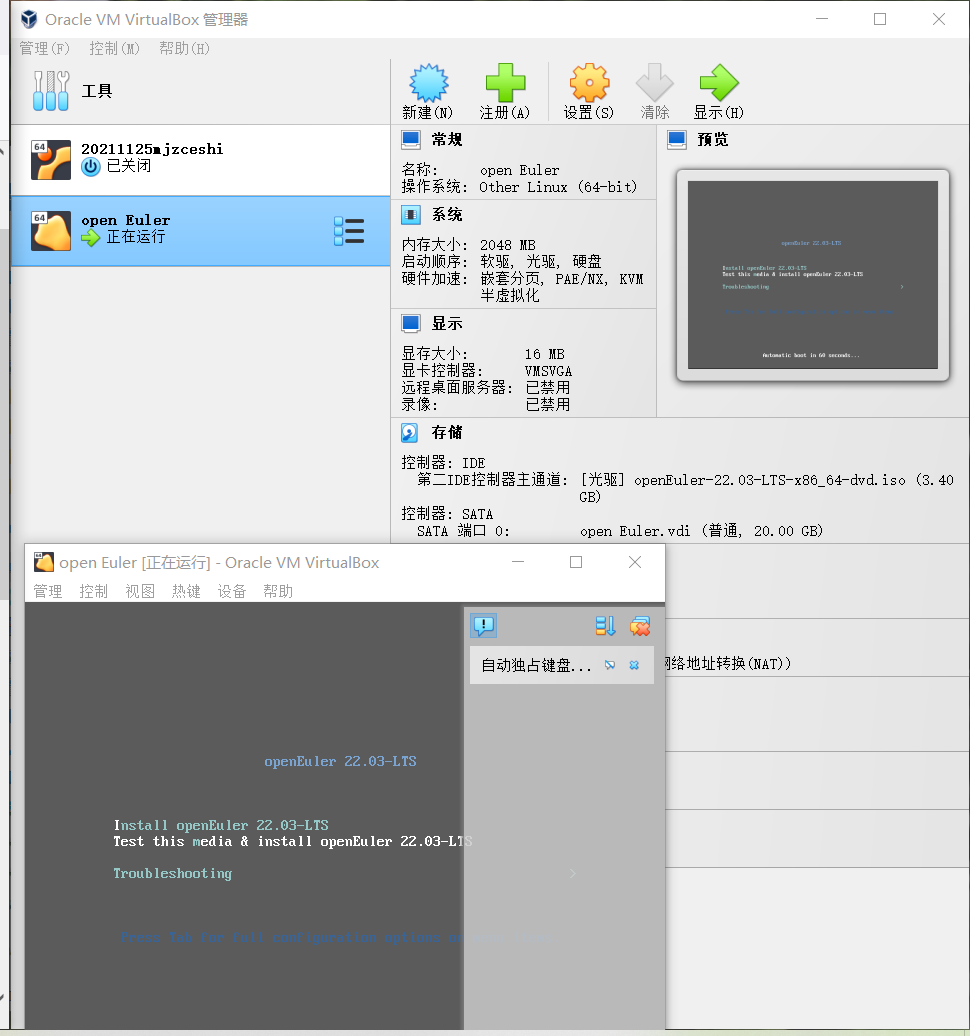Click the system section chip icon
The image size is (970, 1036).
pyautogui.click(x=411, y=215)
